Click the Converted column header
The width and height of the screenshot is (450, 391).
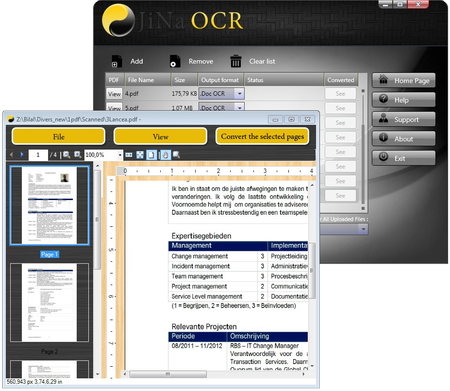(x=341, y=80)
